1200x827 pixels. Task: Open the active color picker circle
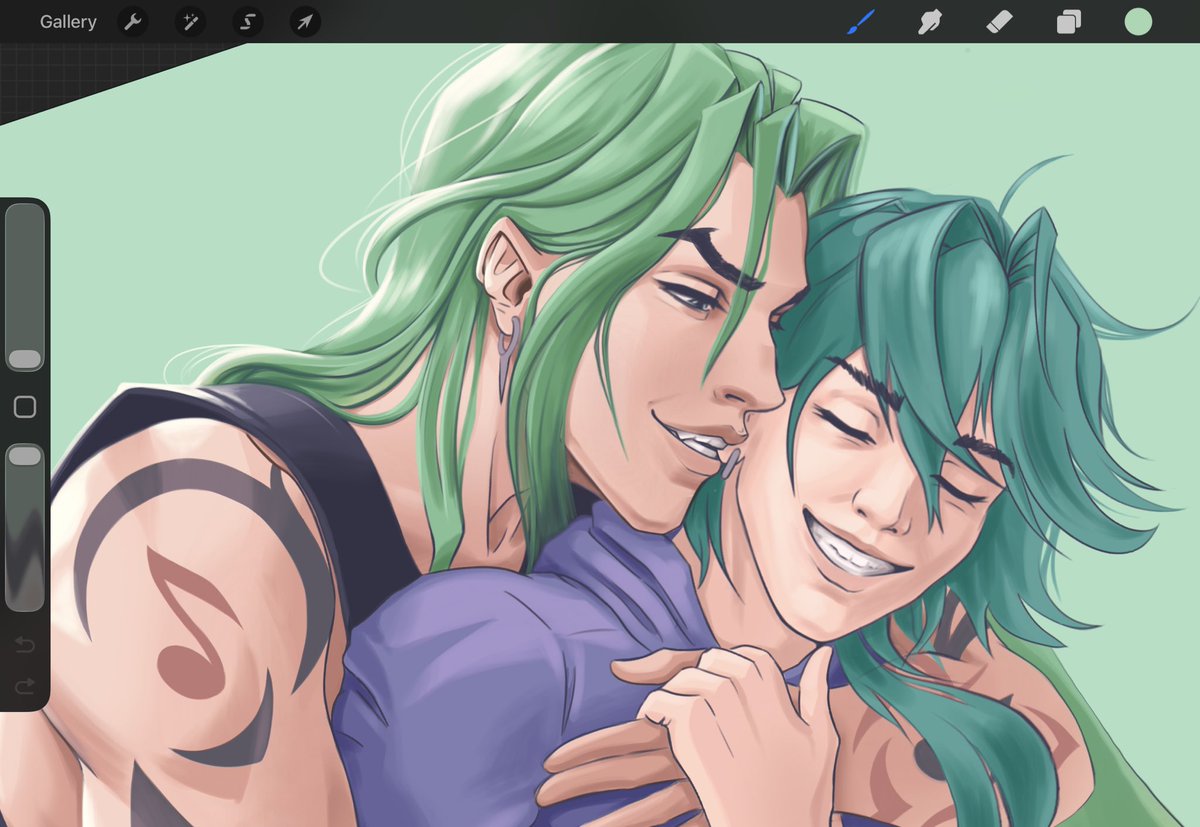pyautogui.click(x=1138, y=22)
